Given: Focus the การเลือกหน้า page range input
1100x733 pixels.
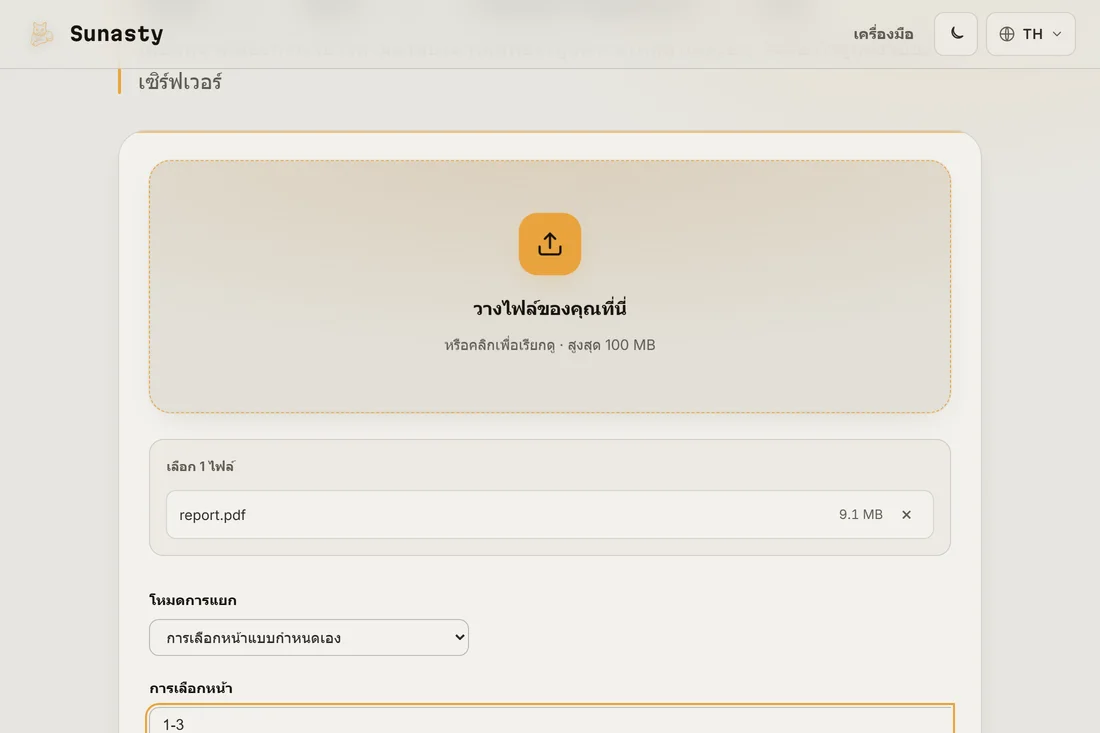Looking at the screenshot, I should click(x=551, y=720).
